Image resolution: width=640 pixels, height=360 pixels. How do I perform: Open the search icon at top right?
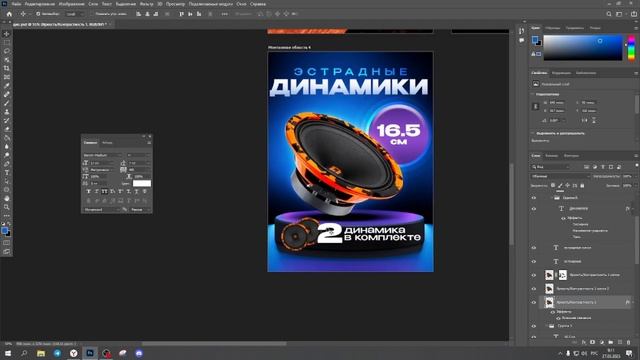click(x=609, y=14)
